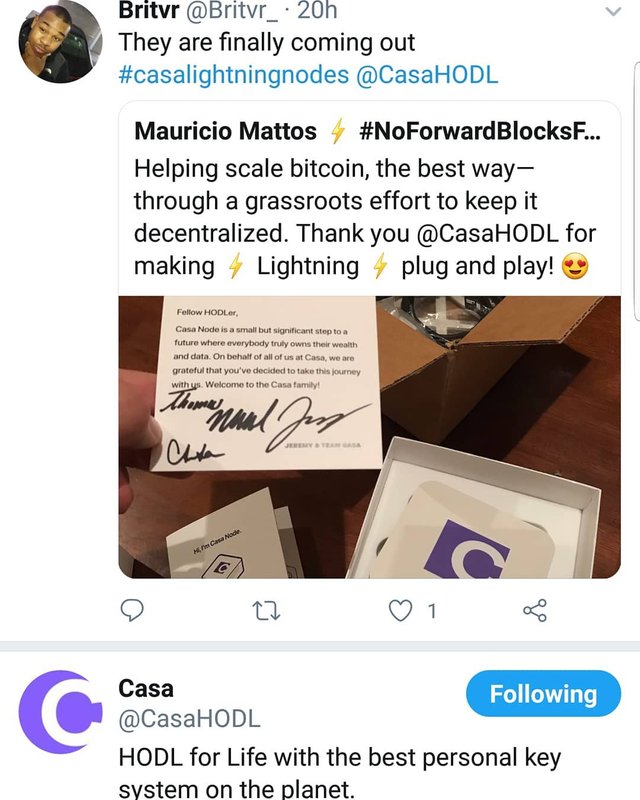Open the quoted tweet text body
Screen dimensions: 640x800
click(x=364, y=217)
